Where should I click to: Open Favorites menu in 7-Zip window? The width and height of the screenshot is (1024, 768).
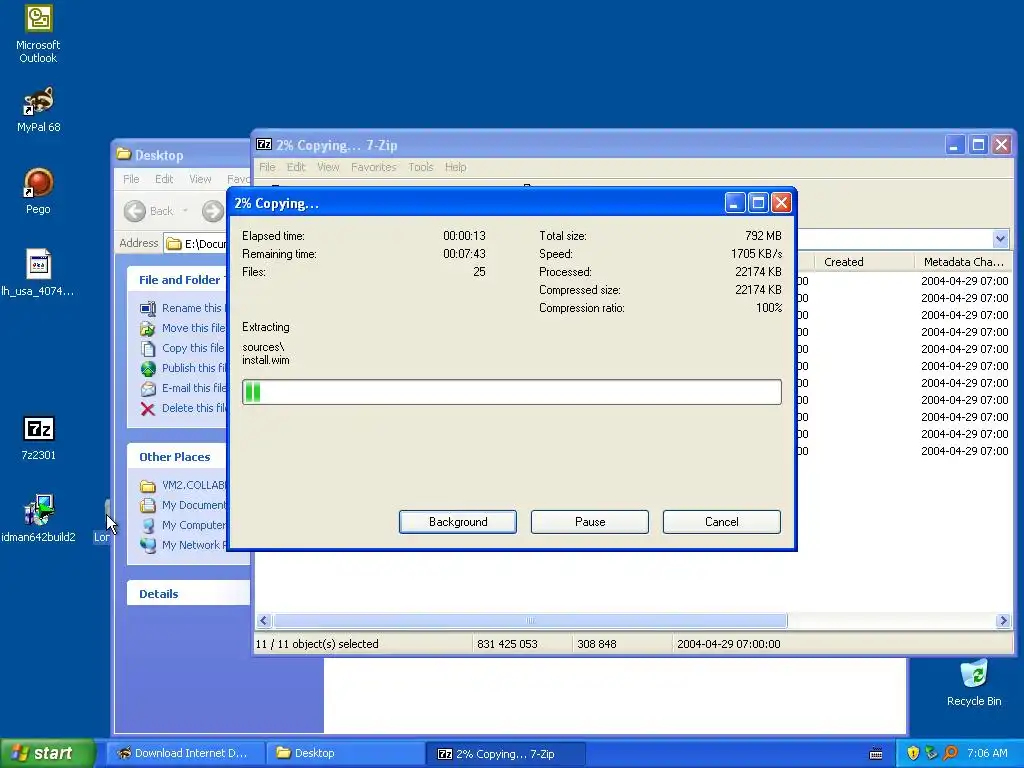coord(374,167)
